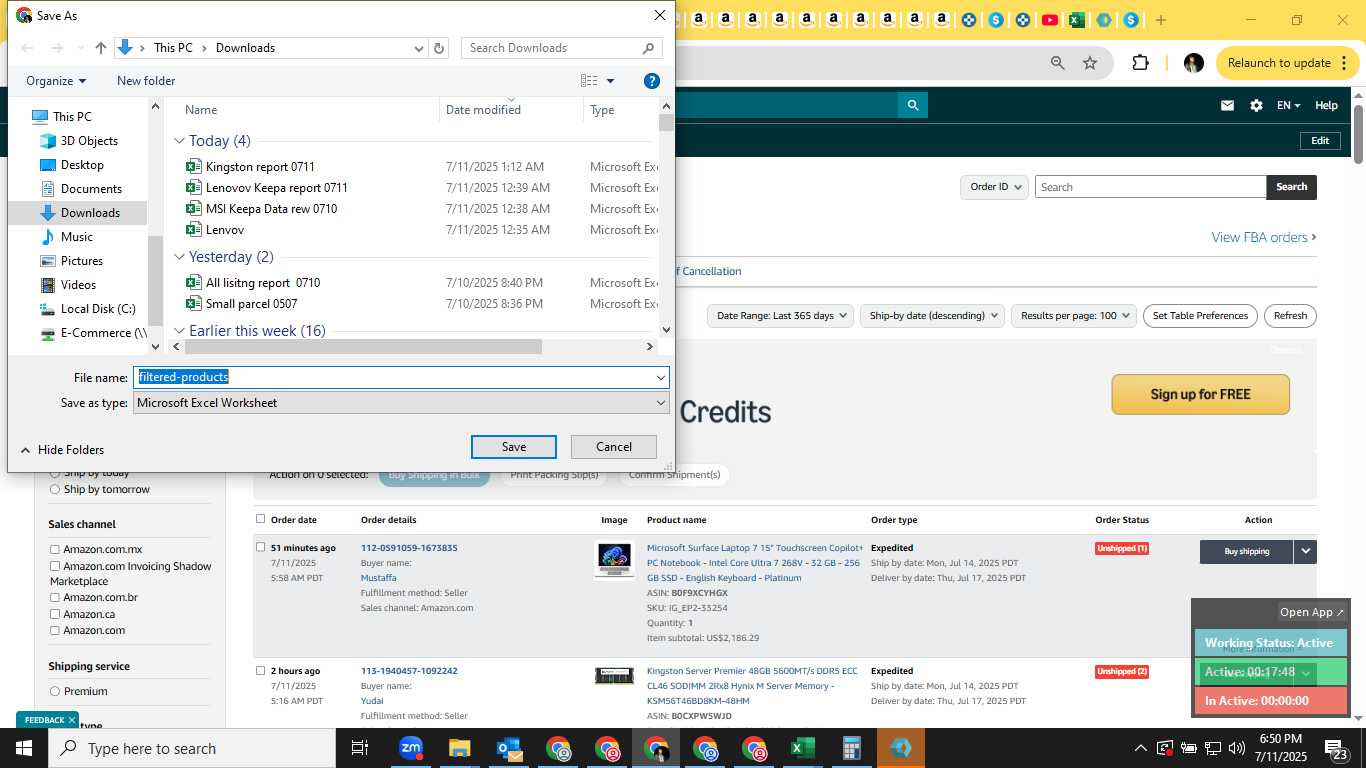Open E-Commerce network drive
This screenshot has height=768, width=1366.
pos(95,333)
